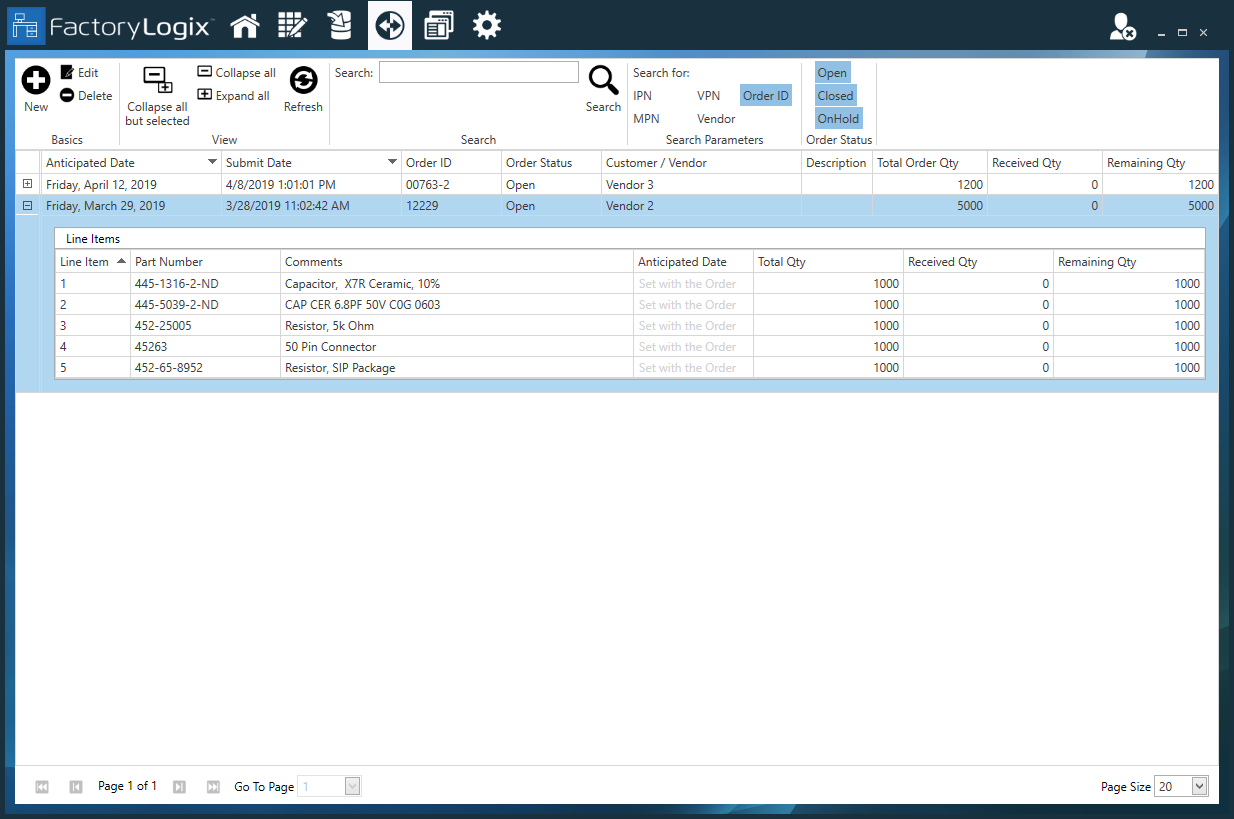Viewport: 1234px width, 819px height.
Task: Open the Settings gear icon in the top bar
Action: pos(487,25)
